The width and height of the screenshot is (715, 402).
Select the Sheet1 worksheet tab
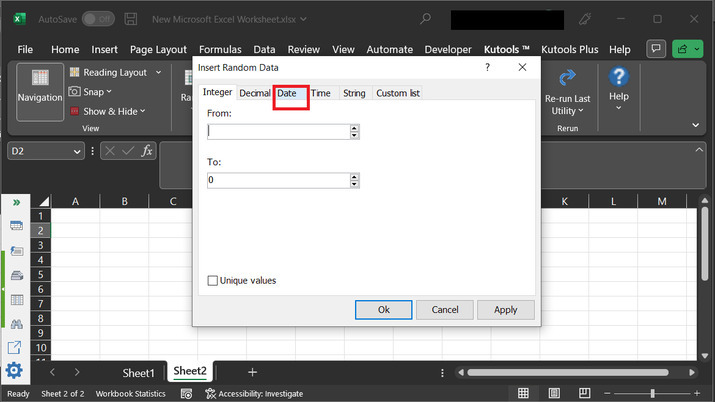138,372
